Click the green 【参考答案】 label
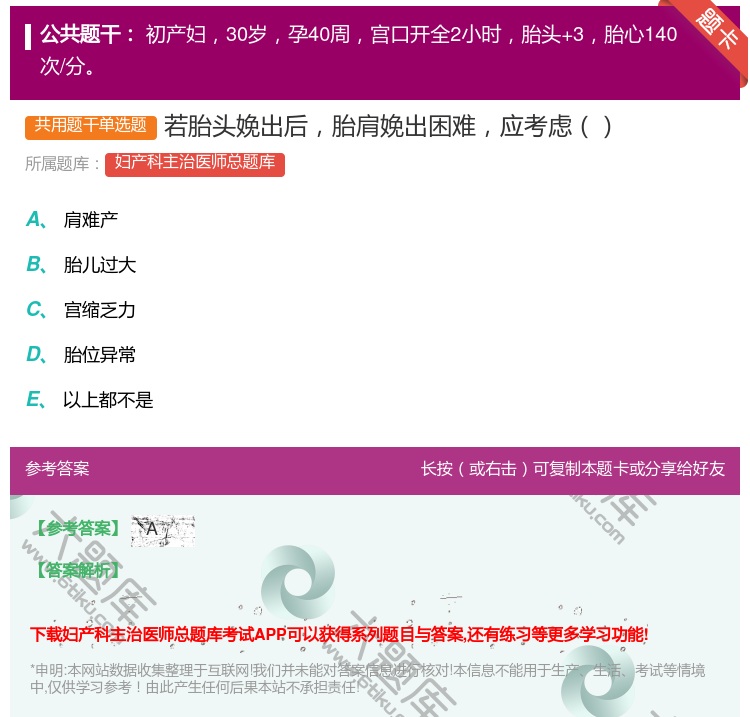Image resolution: width=750 pixels, height=717 pixels. pos(77,529)
